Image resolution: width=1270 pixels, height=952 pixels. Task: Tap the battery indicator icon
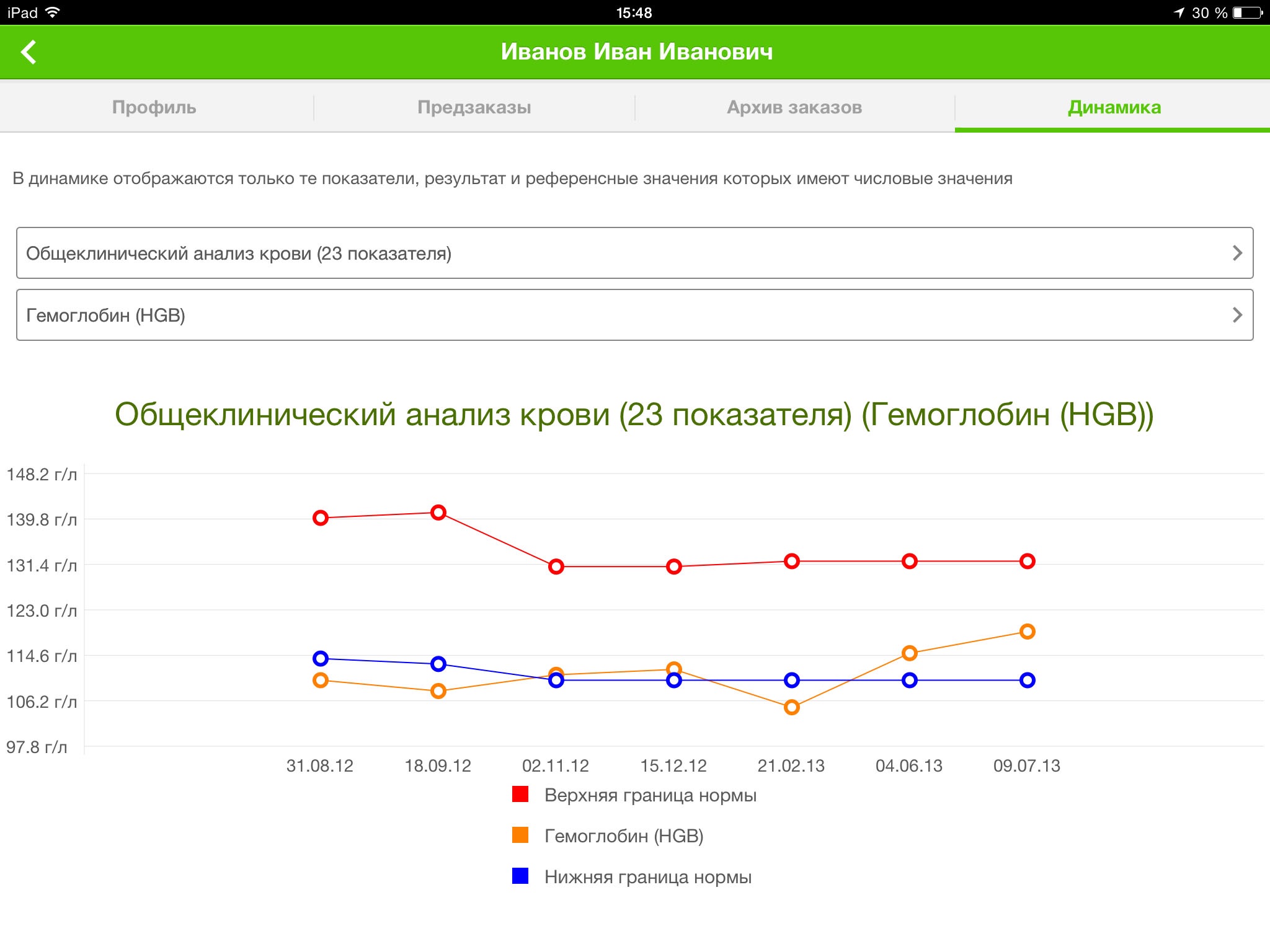(x=1248, y=12)
